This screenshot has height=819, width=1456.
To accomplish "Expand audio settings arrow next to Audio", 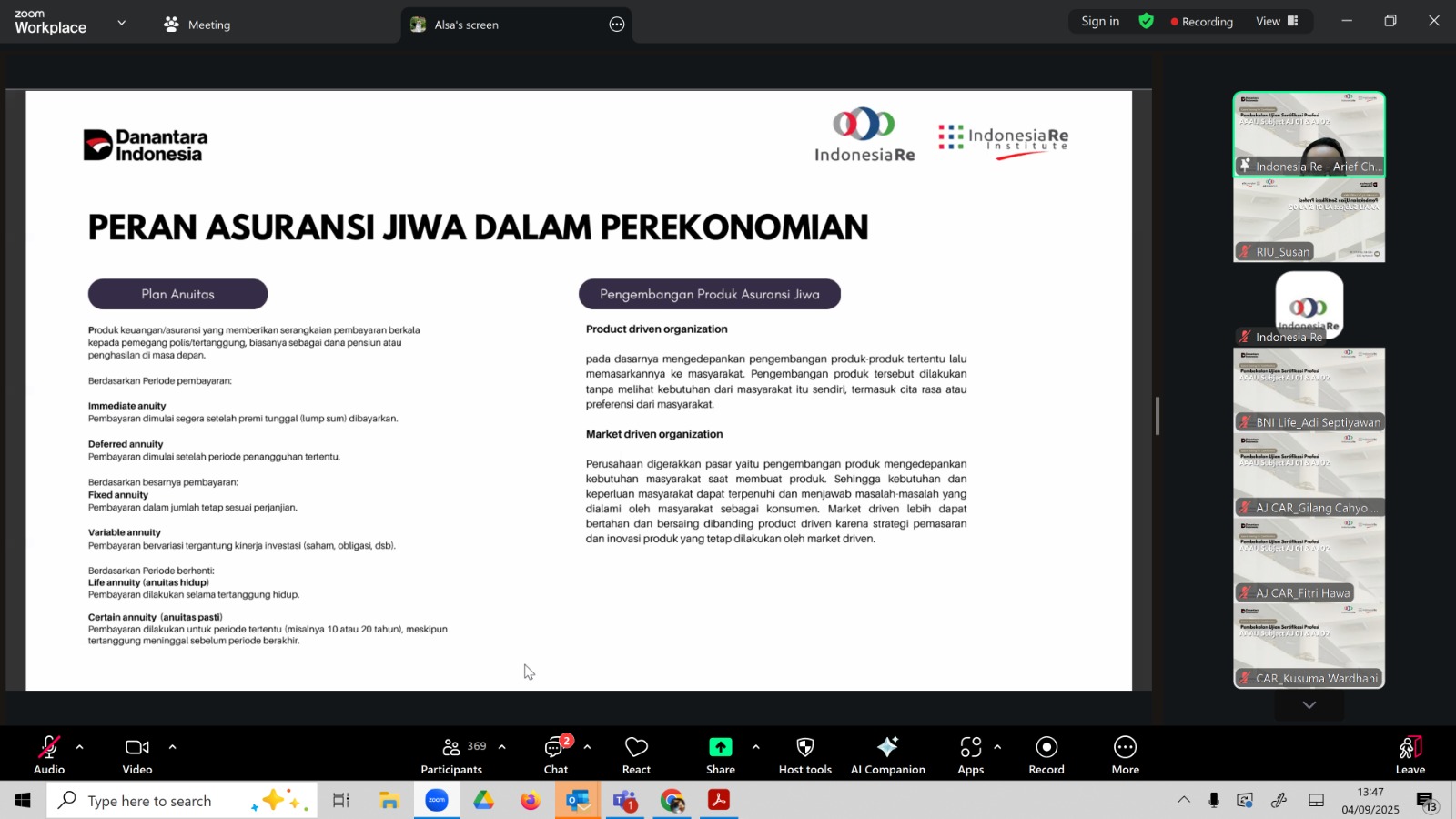I will (x=80, y=747).
